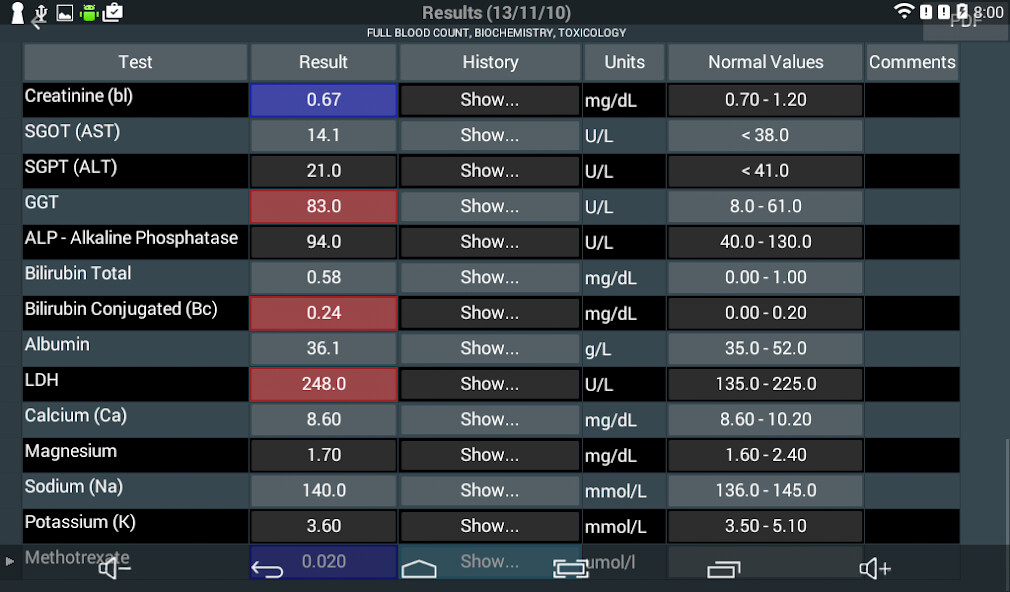Show history for SGOT (AST)
Screen dimensions: 1010x592
pos(490,135)
